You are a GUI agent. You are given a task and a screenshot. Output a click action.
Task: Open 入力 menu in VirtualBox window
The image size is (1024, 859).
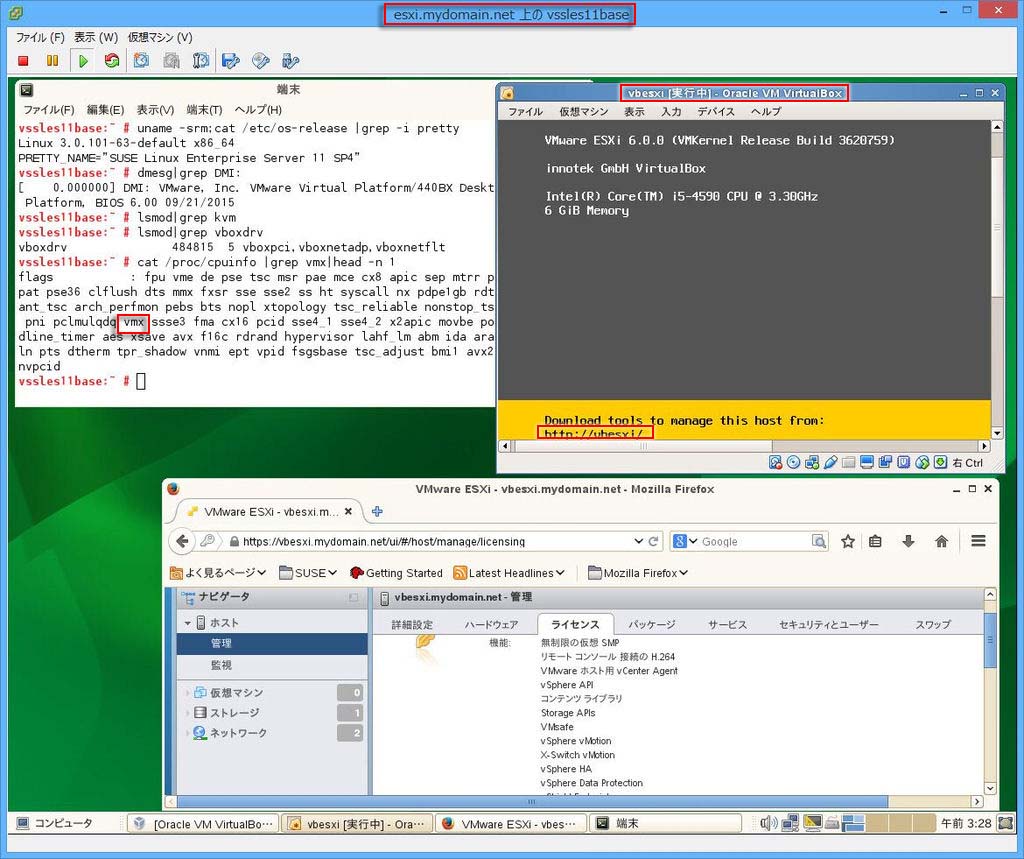[671, 112]
